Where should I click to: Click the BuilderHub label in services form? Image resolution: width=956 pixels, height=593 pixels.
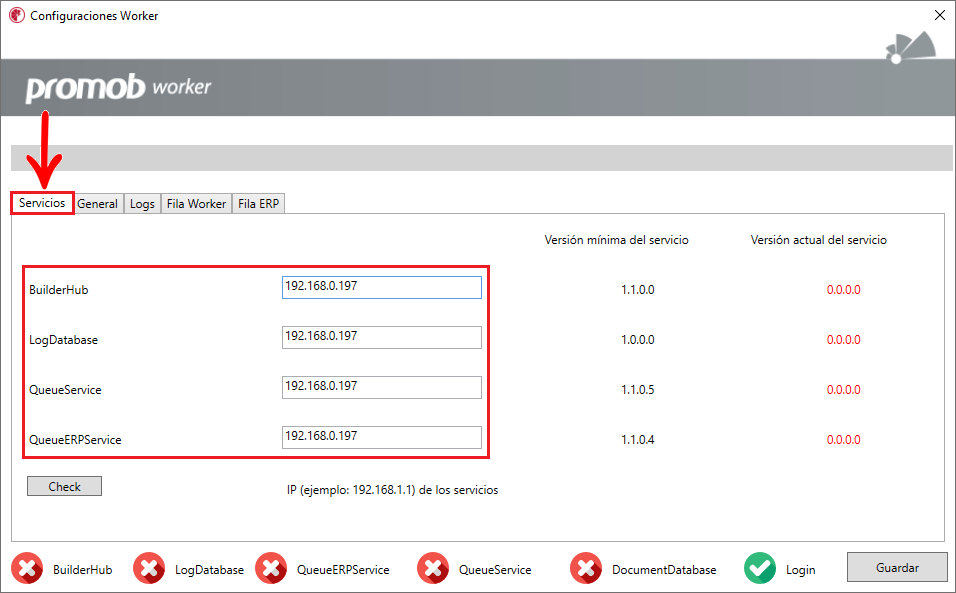pos(59,289)
